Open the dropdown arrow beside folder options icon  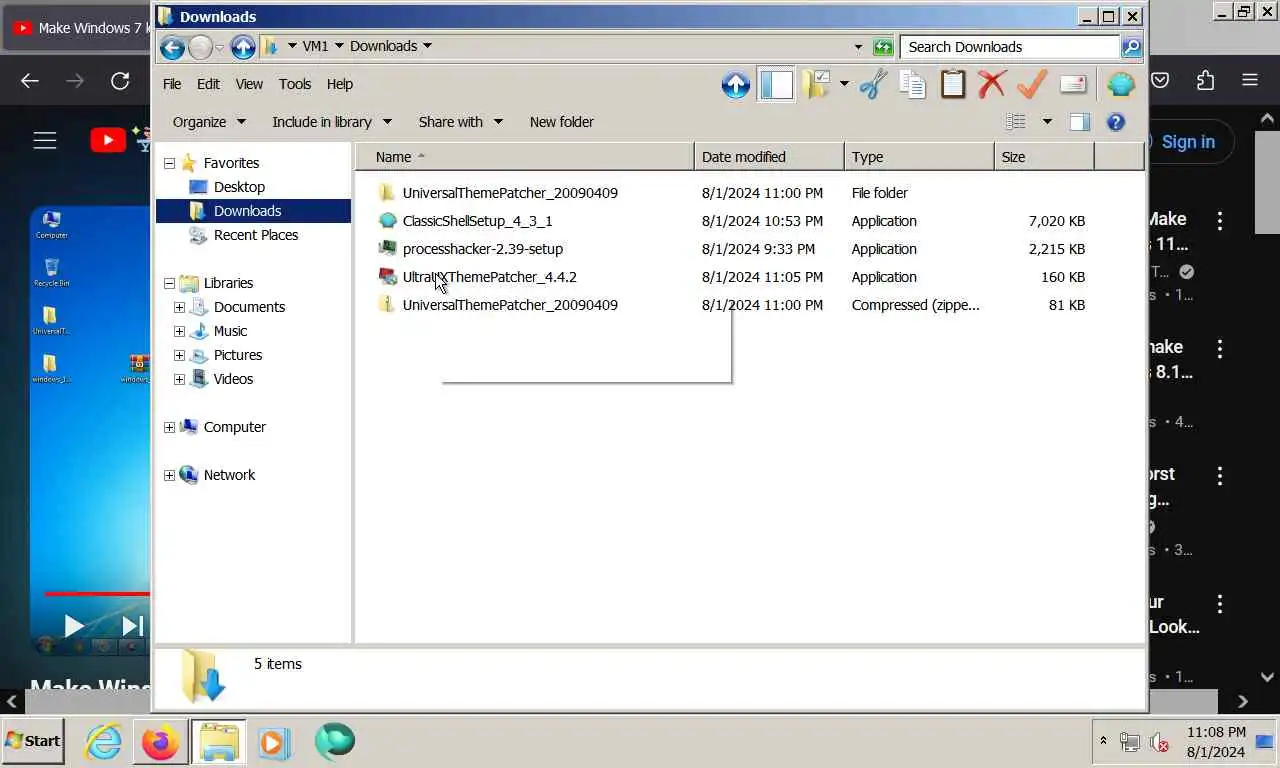point(844,85)
